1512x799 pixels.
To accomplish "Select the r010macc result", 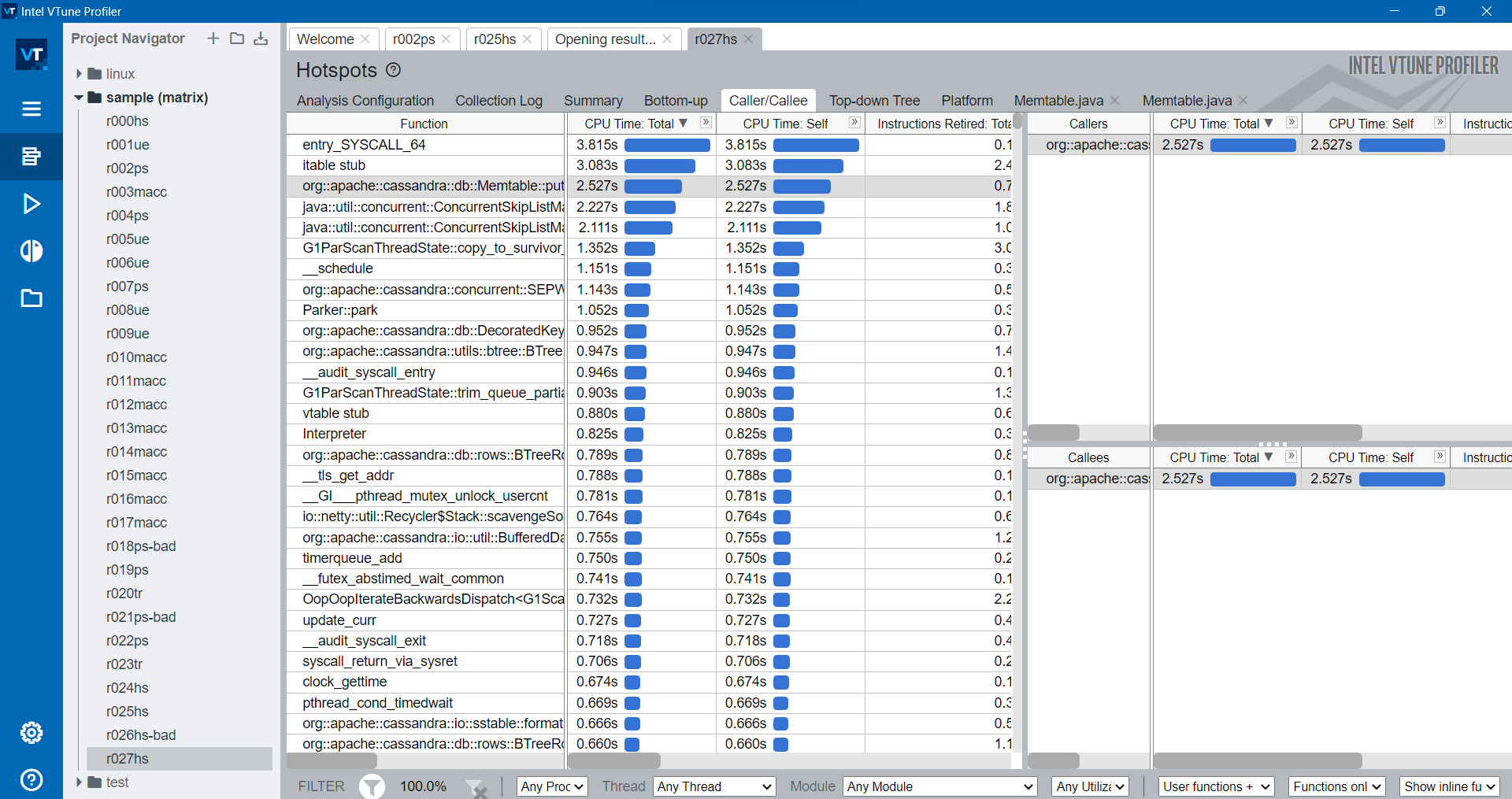I will click(x=136, y=357).
